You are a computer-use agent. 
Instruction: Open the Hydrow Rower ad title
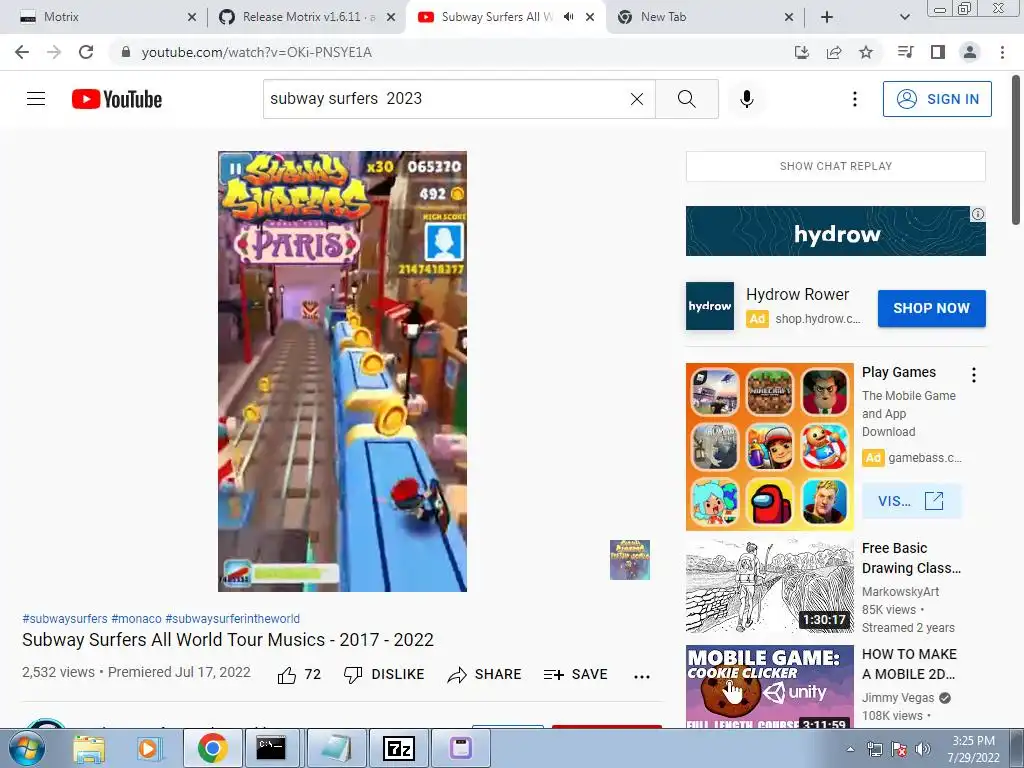(797, 295)
